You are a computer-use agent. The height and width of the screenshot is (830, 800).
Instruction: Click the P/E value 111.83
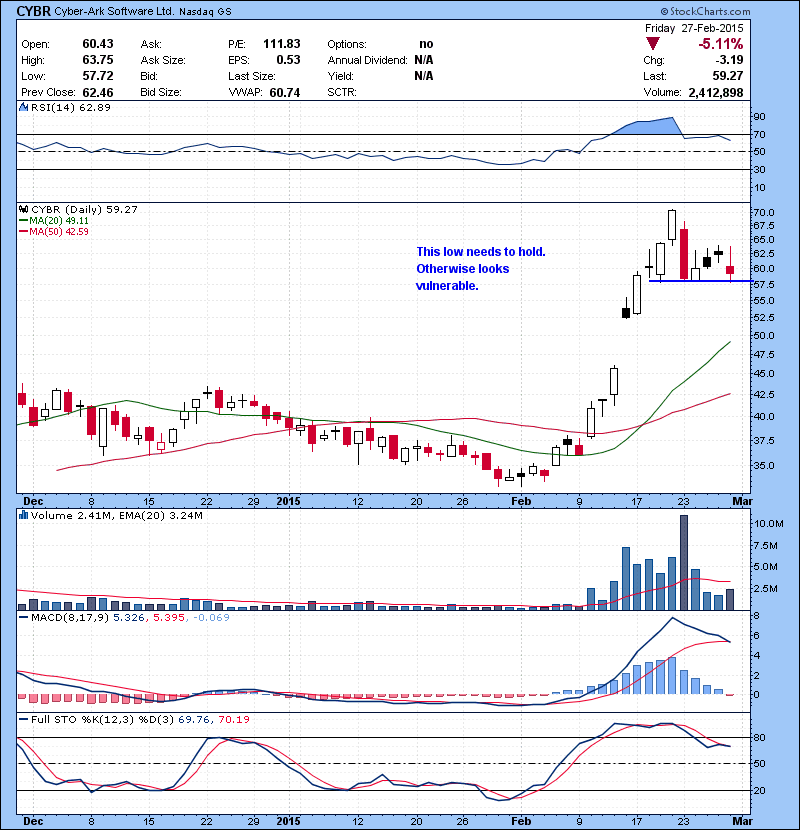click(x=282, y=44)
